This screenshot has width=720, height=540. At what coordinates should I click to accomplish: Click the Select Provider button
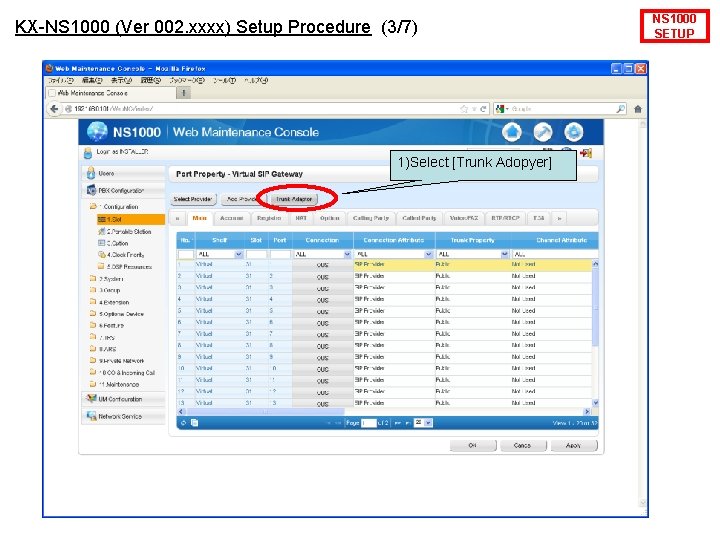coord(192,199)
